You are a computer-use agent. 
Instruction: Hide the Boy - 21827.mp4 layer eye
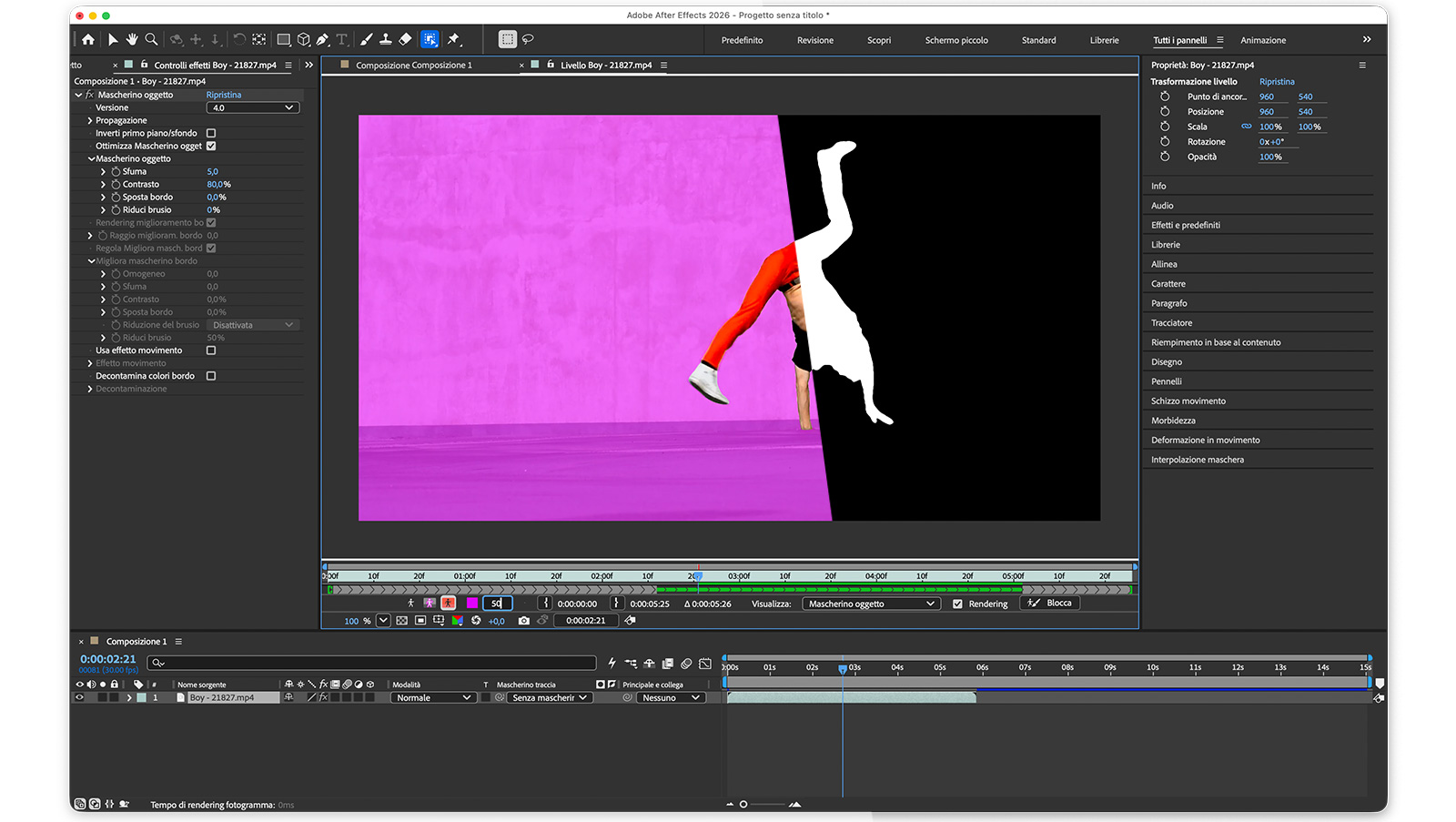pos(79,697)
